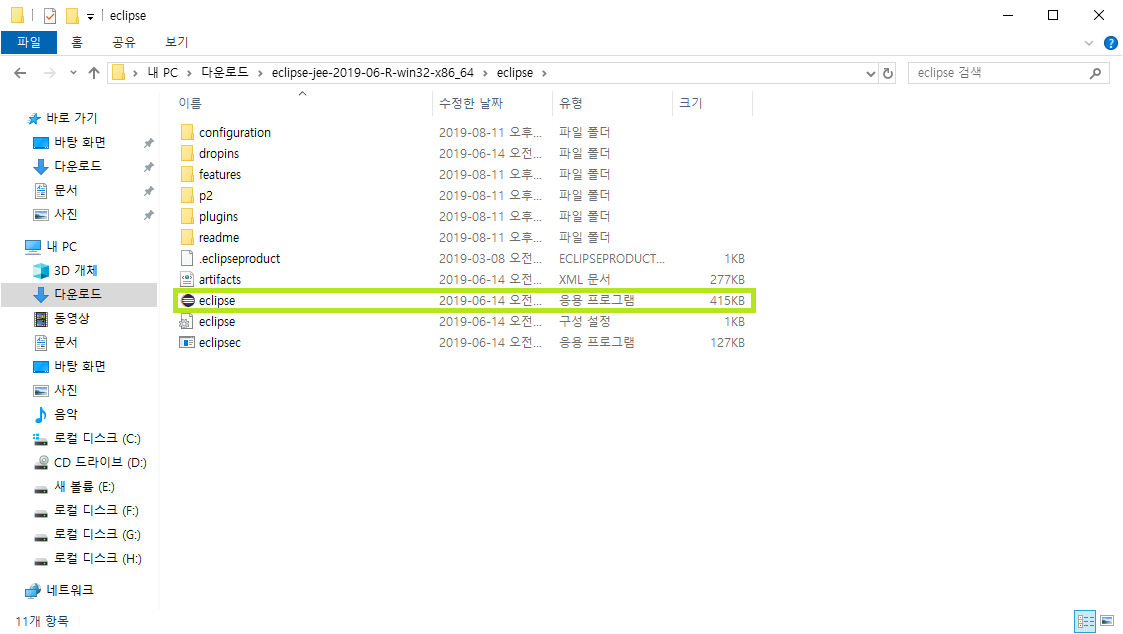Open the plugins folder
Screen dimensions: 1123x634
[218, 216]
